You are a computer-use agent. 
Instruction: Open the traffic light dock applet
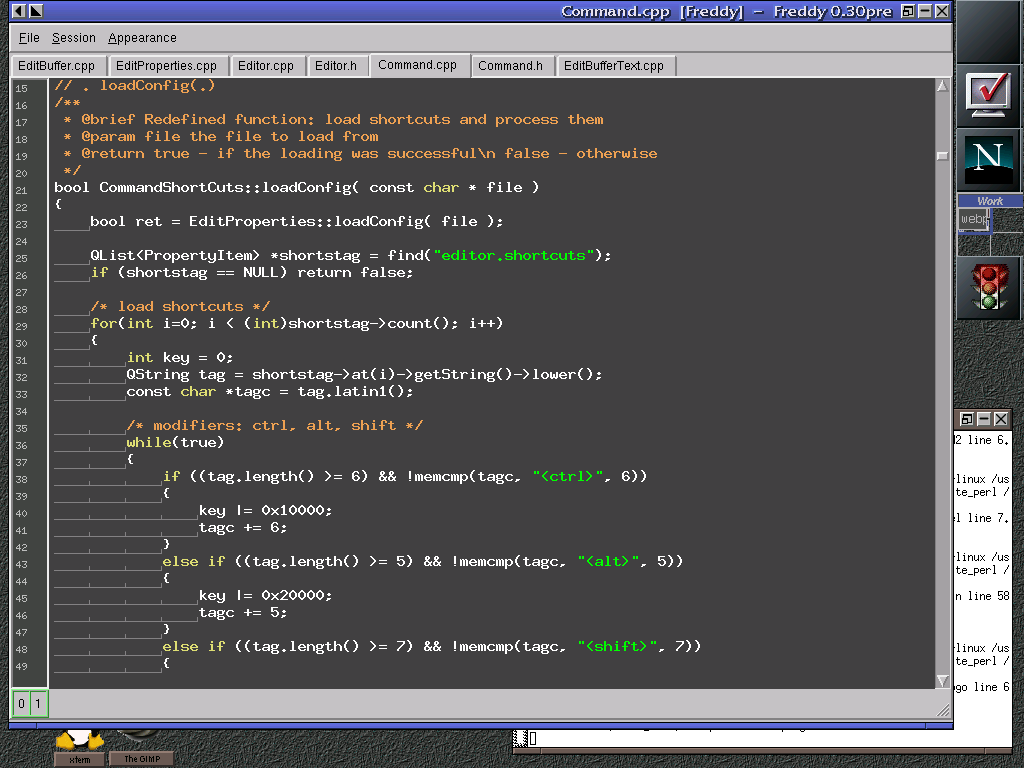coord(989,287)
